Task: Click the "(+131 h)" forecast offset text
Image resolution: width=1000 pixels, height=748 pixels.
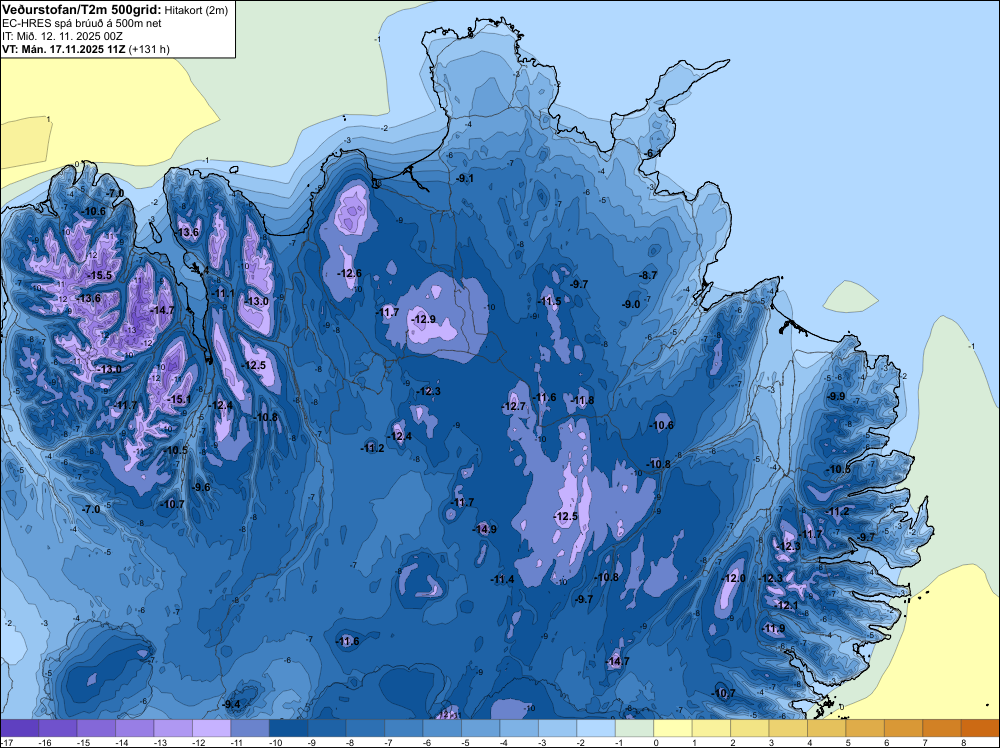Action: [x=149, y=49]
